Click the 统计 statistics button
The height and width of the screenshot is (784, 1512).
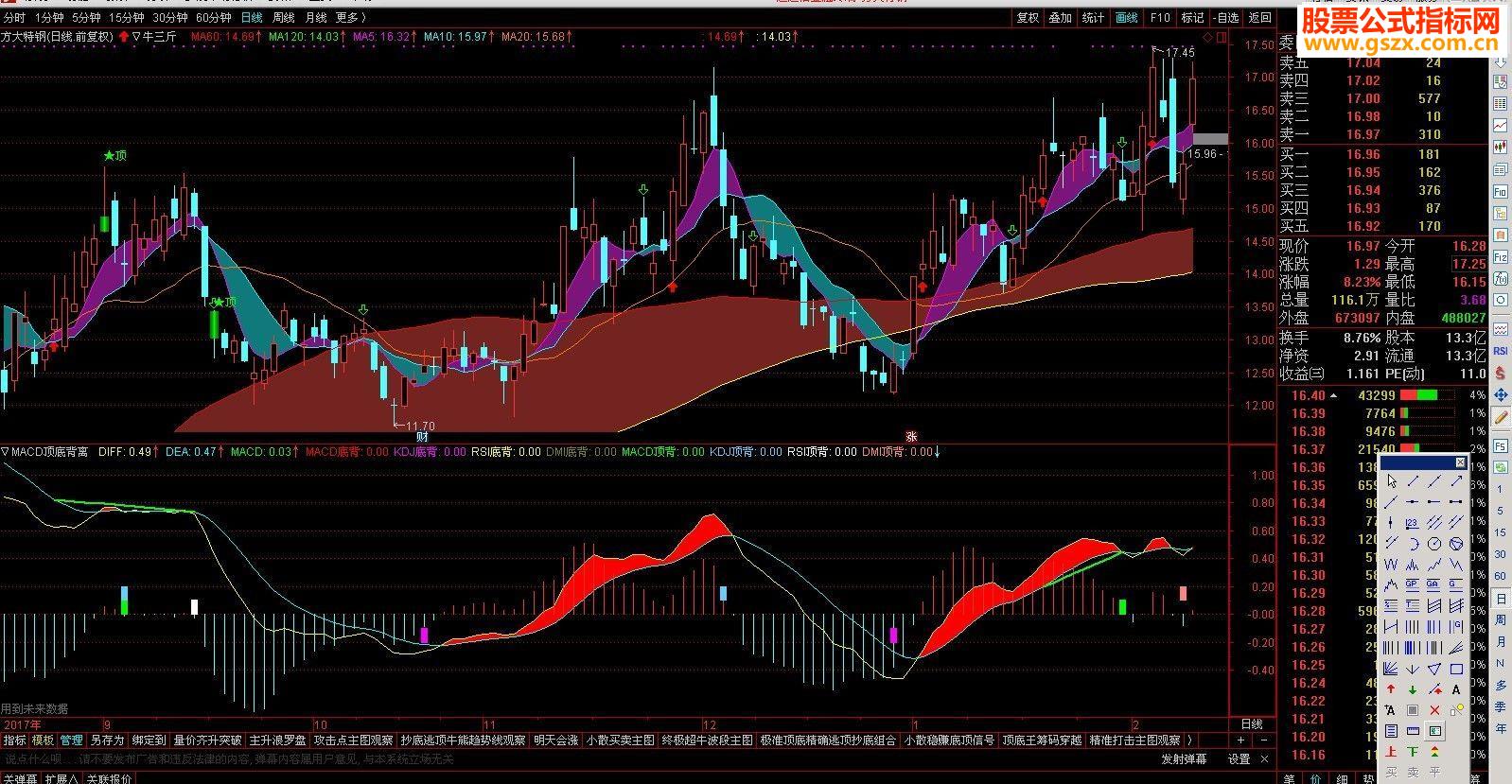pos(1094,17)
